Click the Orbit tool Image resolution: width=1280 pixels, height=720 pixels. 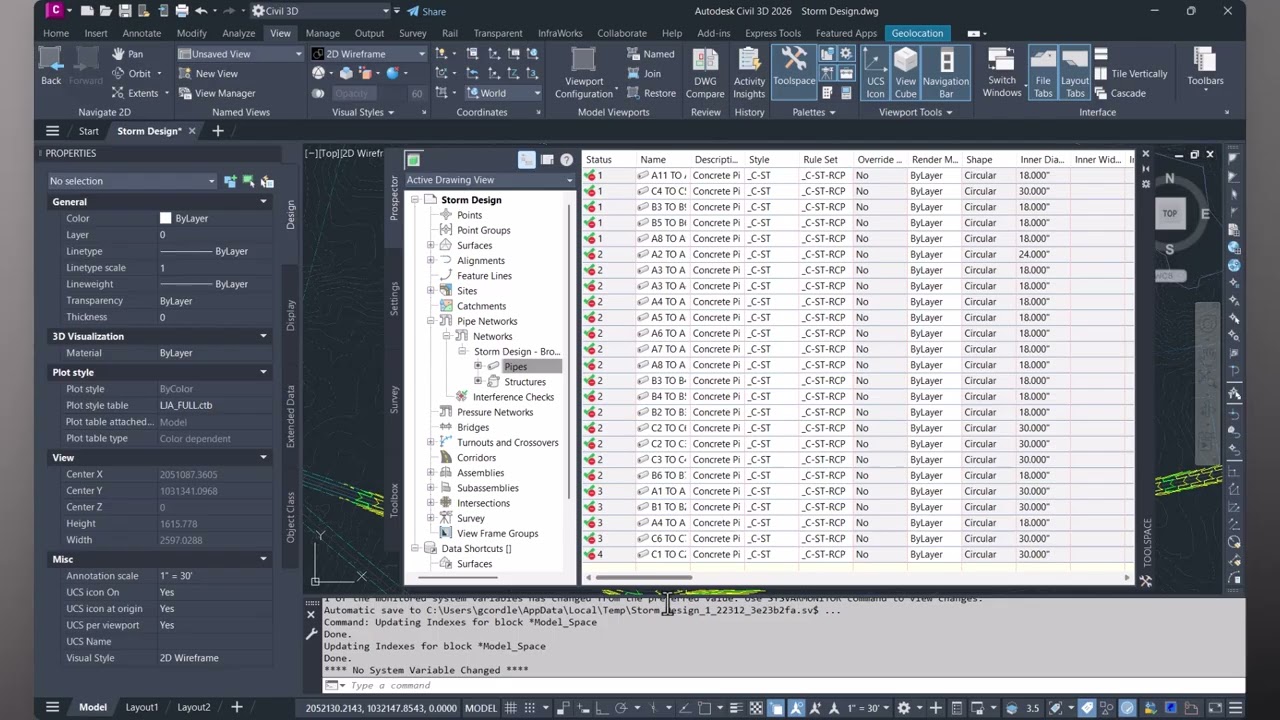pyautogui.click(x=137, y=73)
